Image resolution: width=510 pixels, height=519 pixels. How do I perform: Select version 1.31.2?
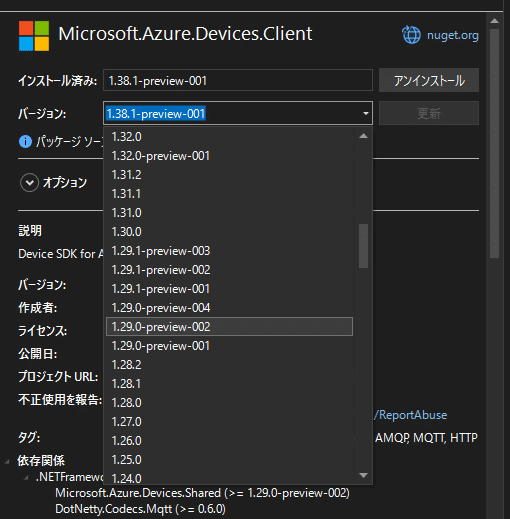tap(229, 175)
